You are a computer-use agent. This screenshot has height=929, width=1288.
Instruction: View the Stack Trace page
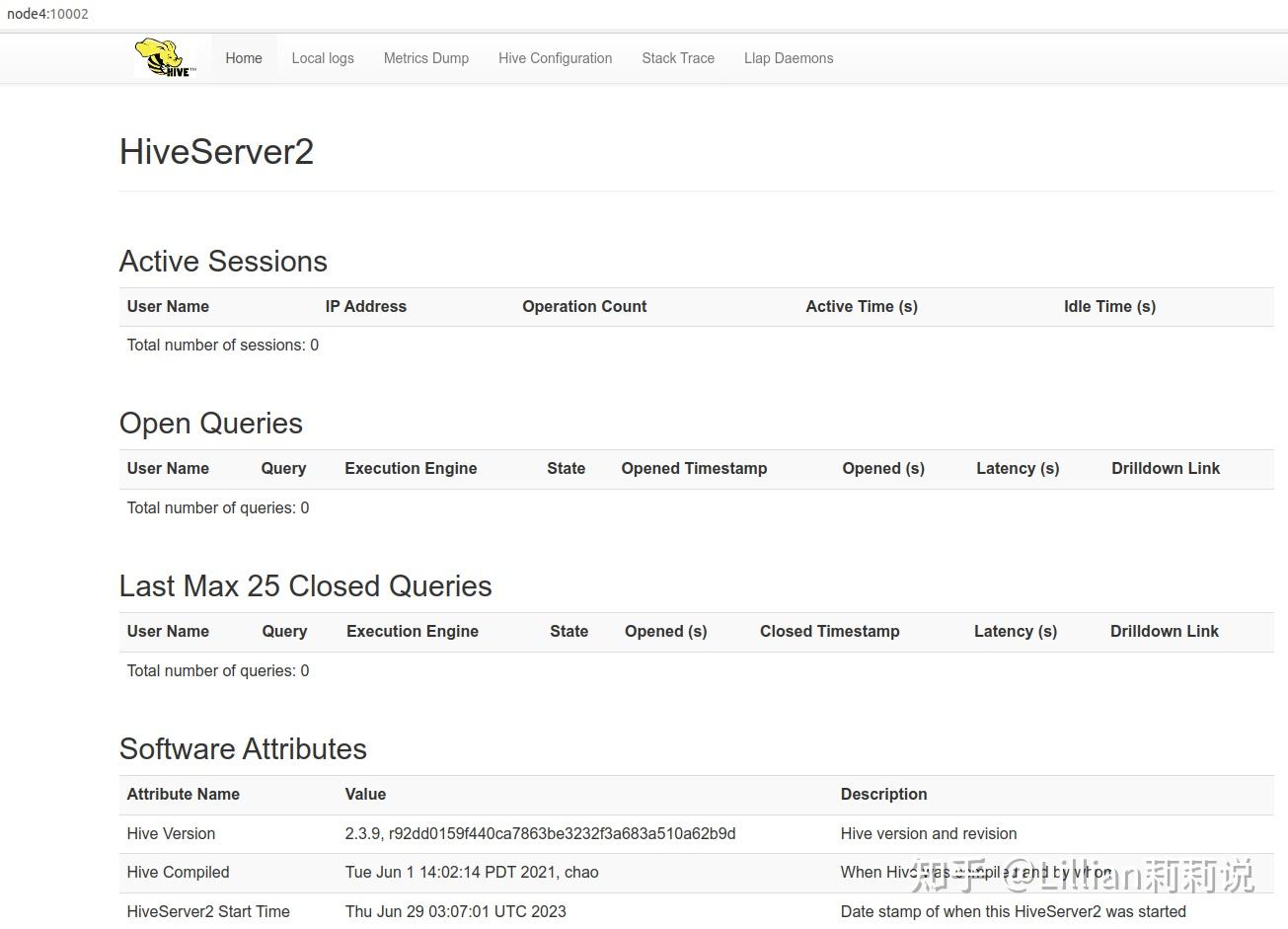[678, 58]
